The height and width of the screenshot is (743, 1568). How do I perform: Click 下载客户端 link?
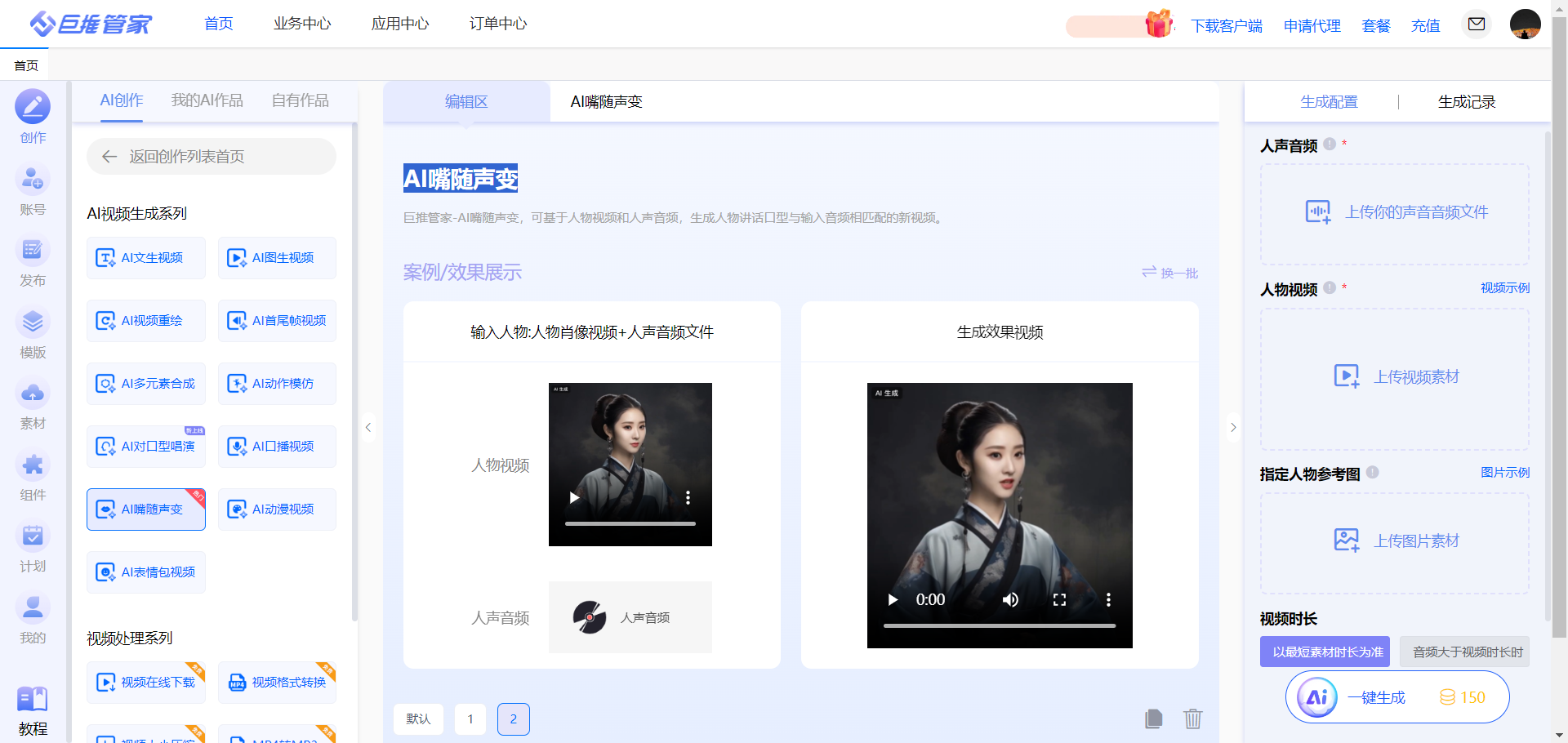pyautogui.click(x=1227, y=25)
